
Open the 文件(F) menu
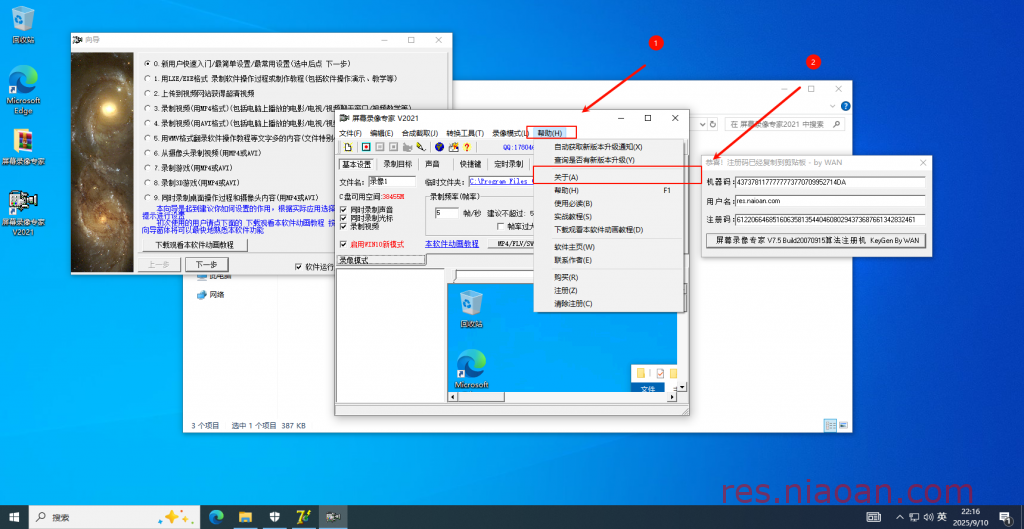[351, 133]
